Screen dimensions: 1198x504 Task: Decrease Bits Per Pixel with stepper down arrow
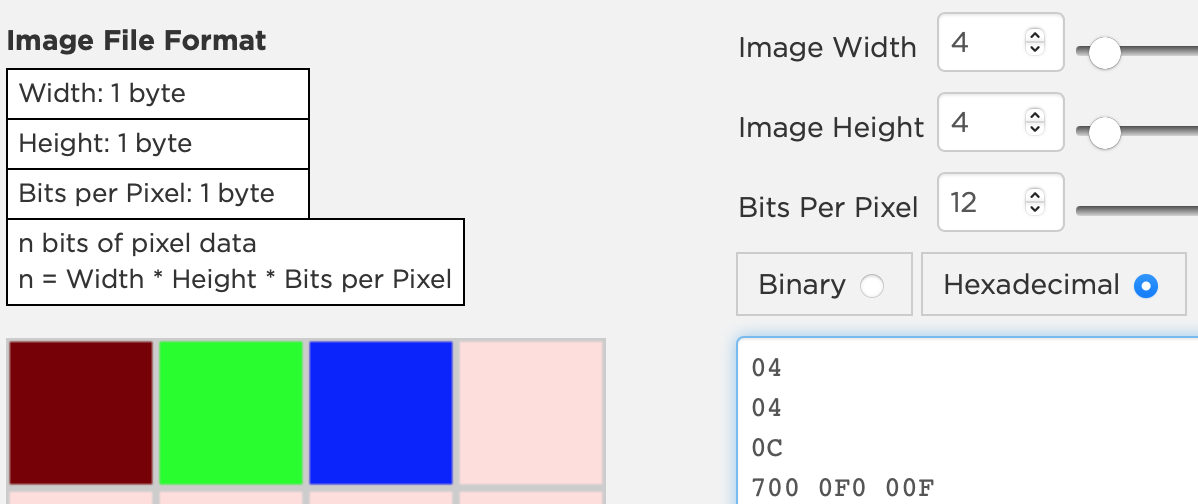click(1035, 209)
